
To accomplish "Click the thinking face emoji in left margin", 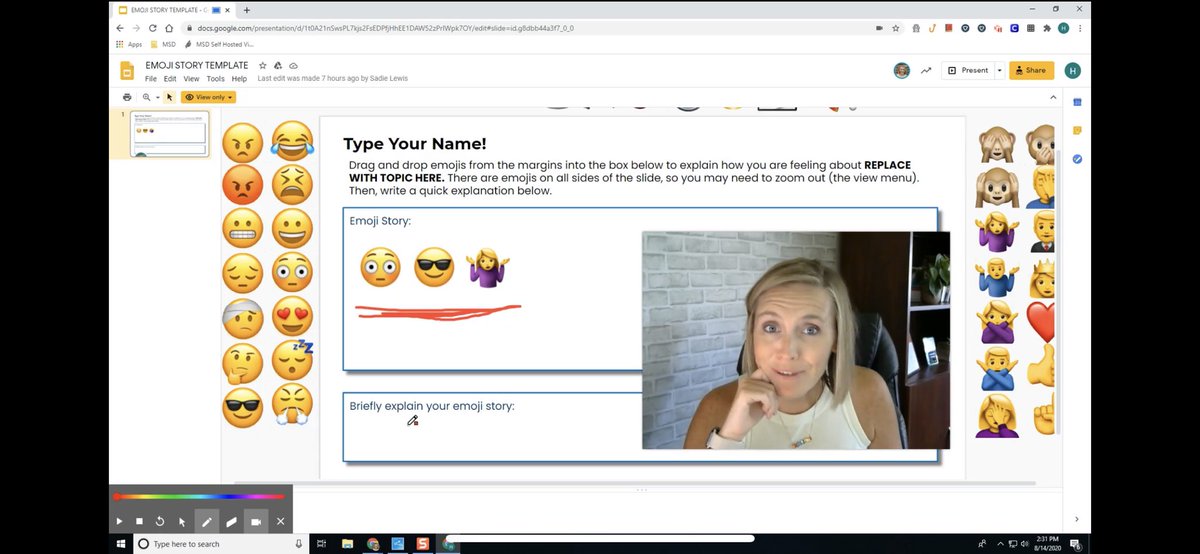I will click(x=242, y=364).
